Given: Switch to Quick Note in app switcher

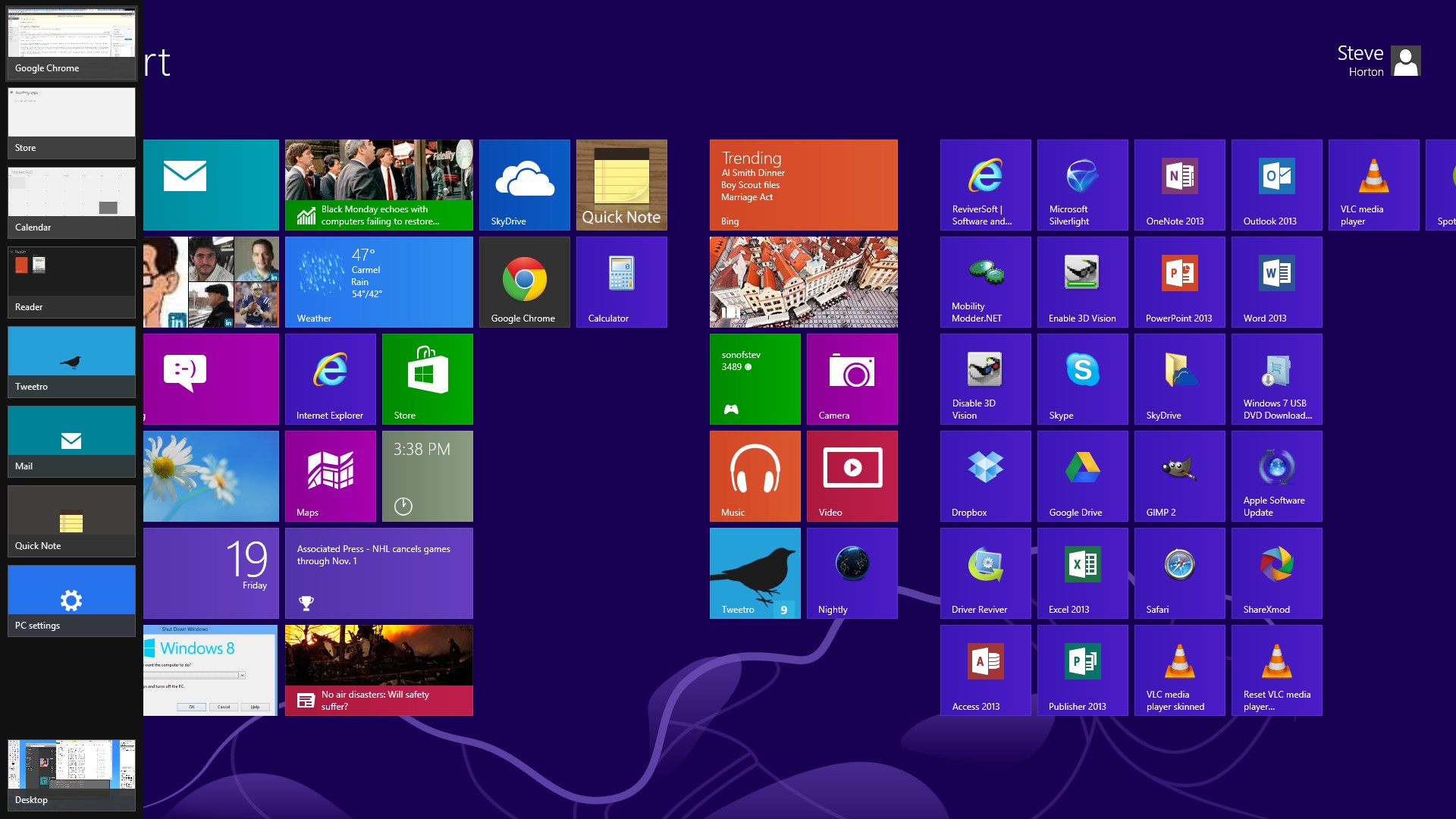Looking at the screenshot, I should click(x=71, y=521).
